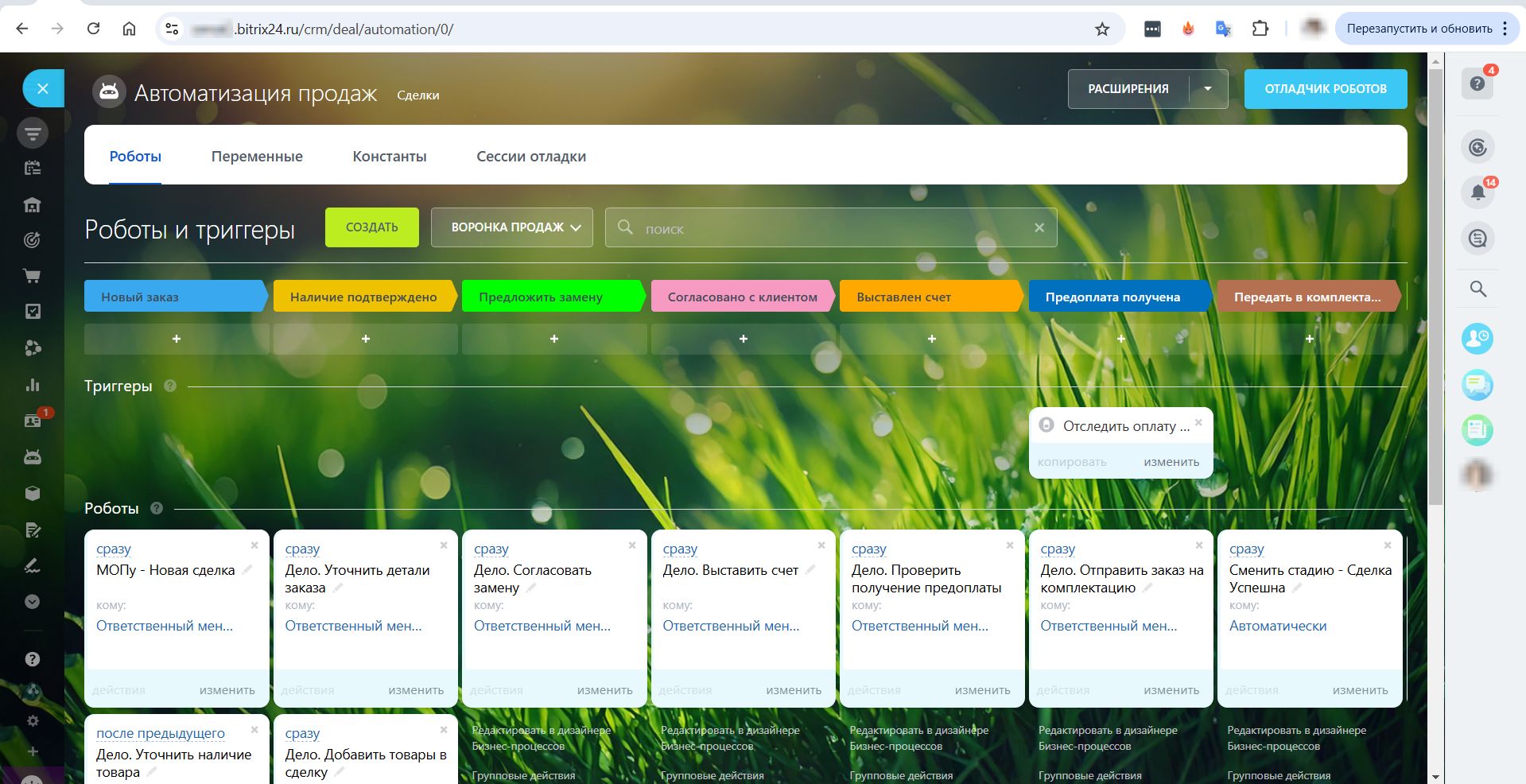
Task: Open the box inventory icon in sidebar
Action: [x=33, y=493]
